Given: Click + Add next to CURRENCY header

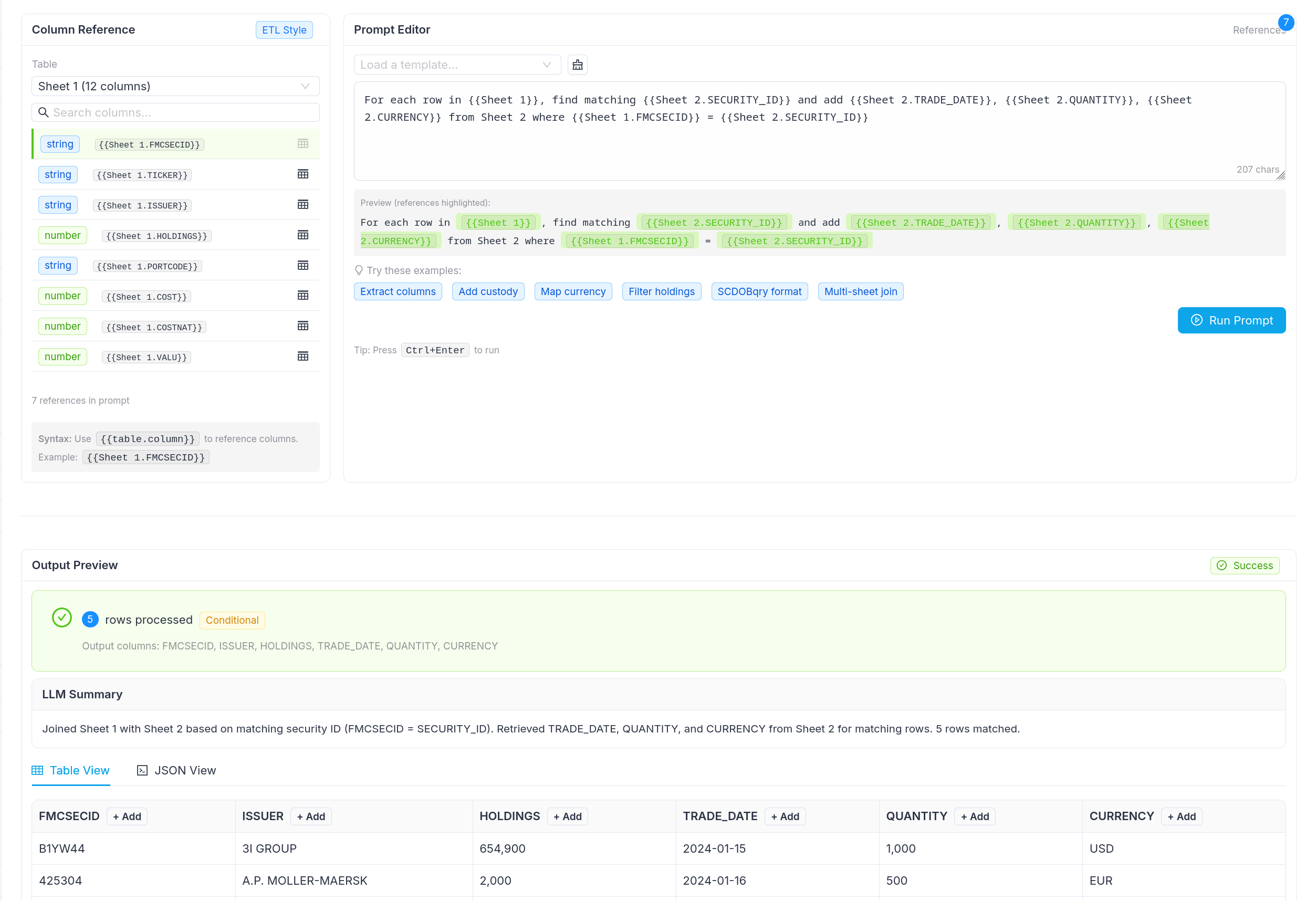Looking at the screenshot, I should [1181, 816].
